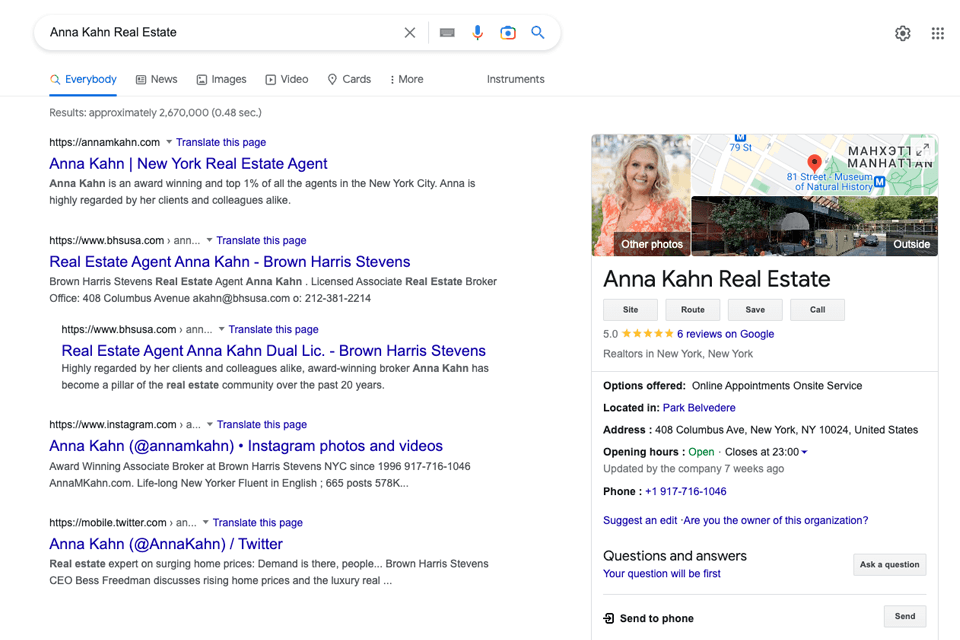Click the phone number +1 917-716-1046

tap(686, 491)
